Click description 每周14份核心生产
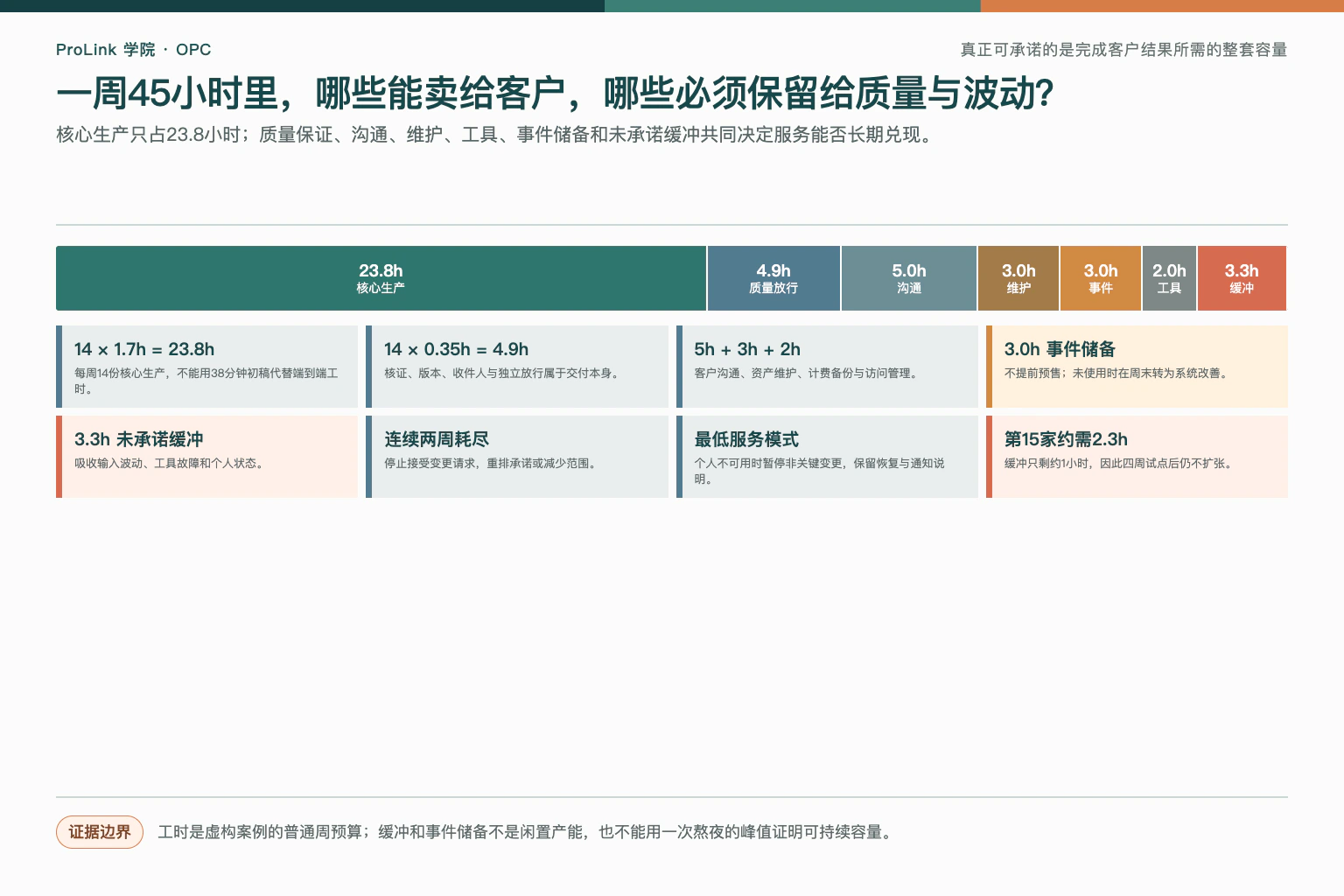Image resolution: width=1344 pixels, height=896 pixels. click(x=206, y=381)
